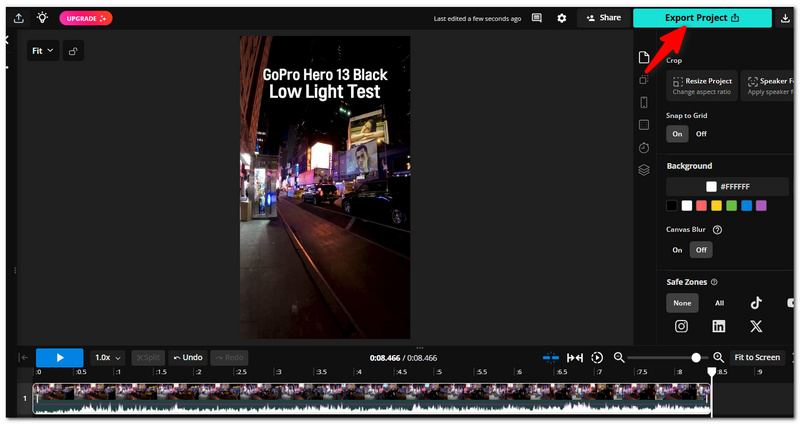
Task: Pick the purple background swatch
Action: pyautogui.click(x=761, y=206)
